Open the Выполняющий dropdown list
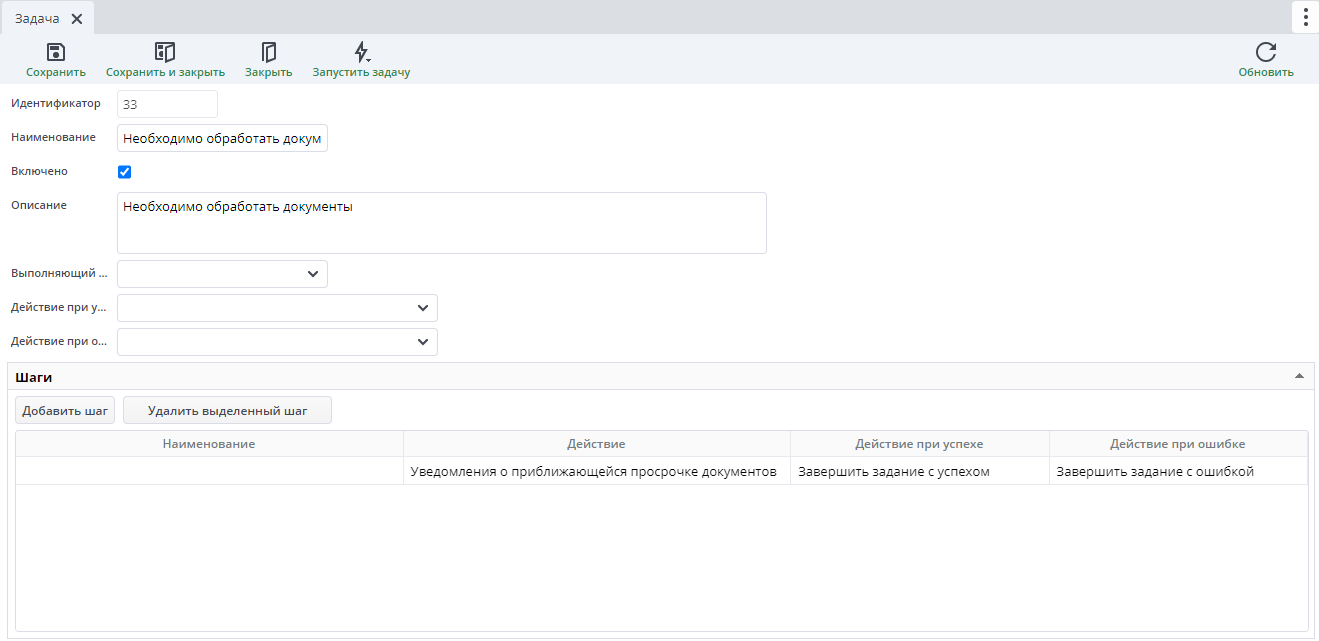This screenshot has height=641, width=1319. coord(313,273)
